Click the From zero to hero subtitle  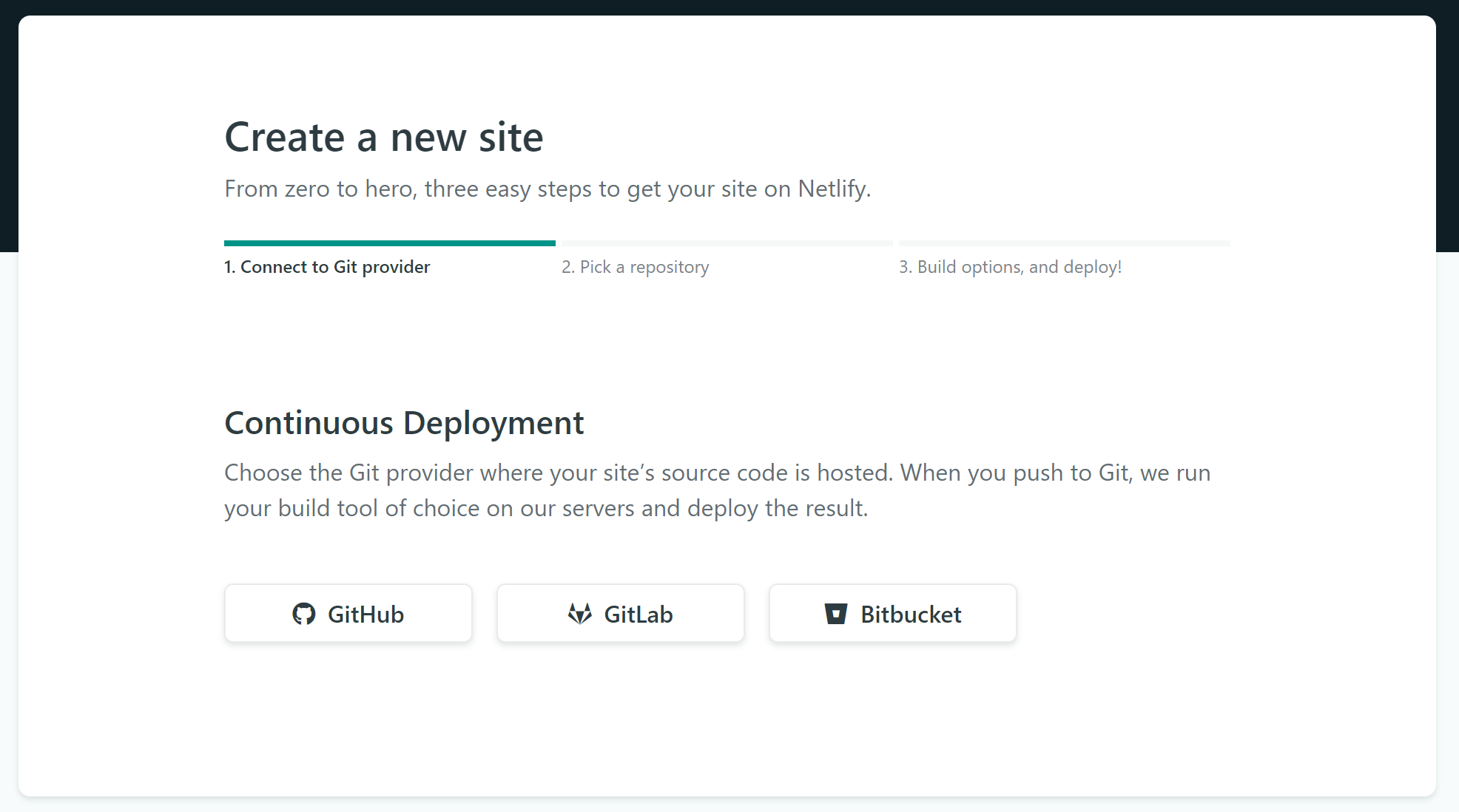click(547, 189)
